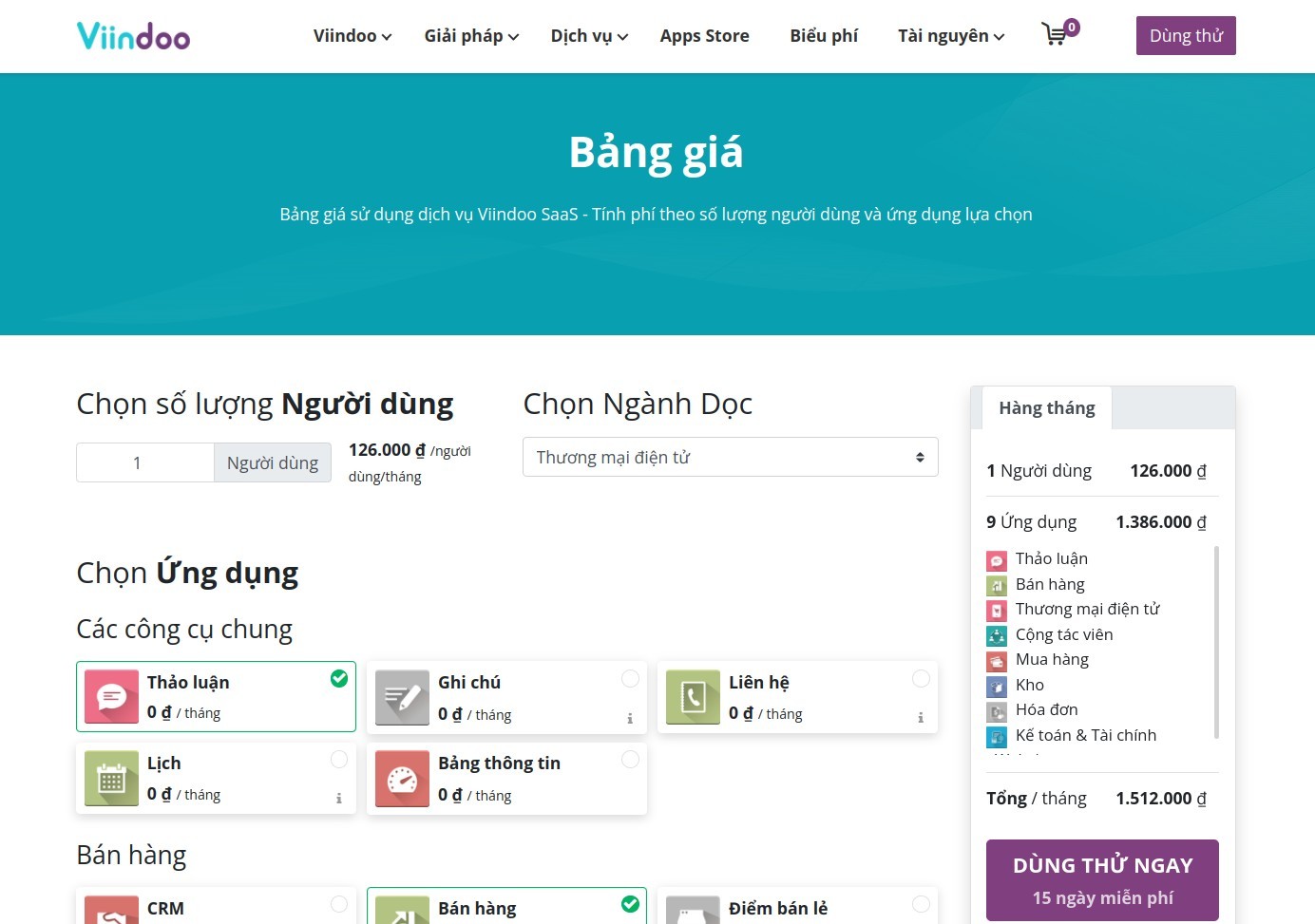Click the Thảo luận app icon
1315x924 pixels.
pyautogui.click(x=111, y=696)
